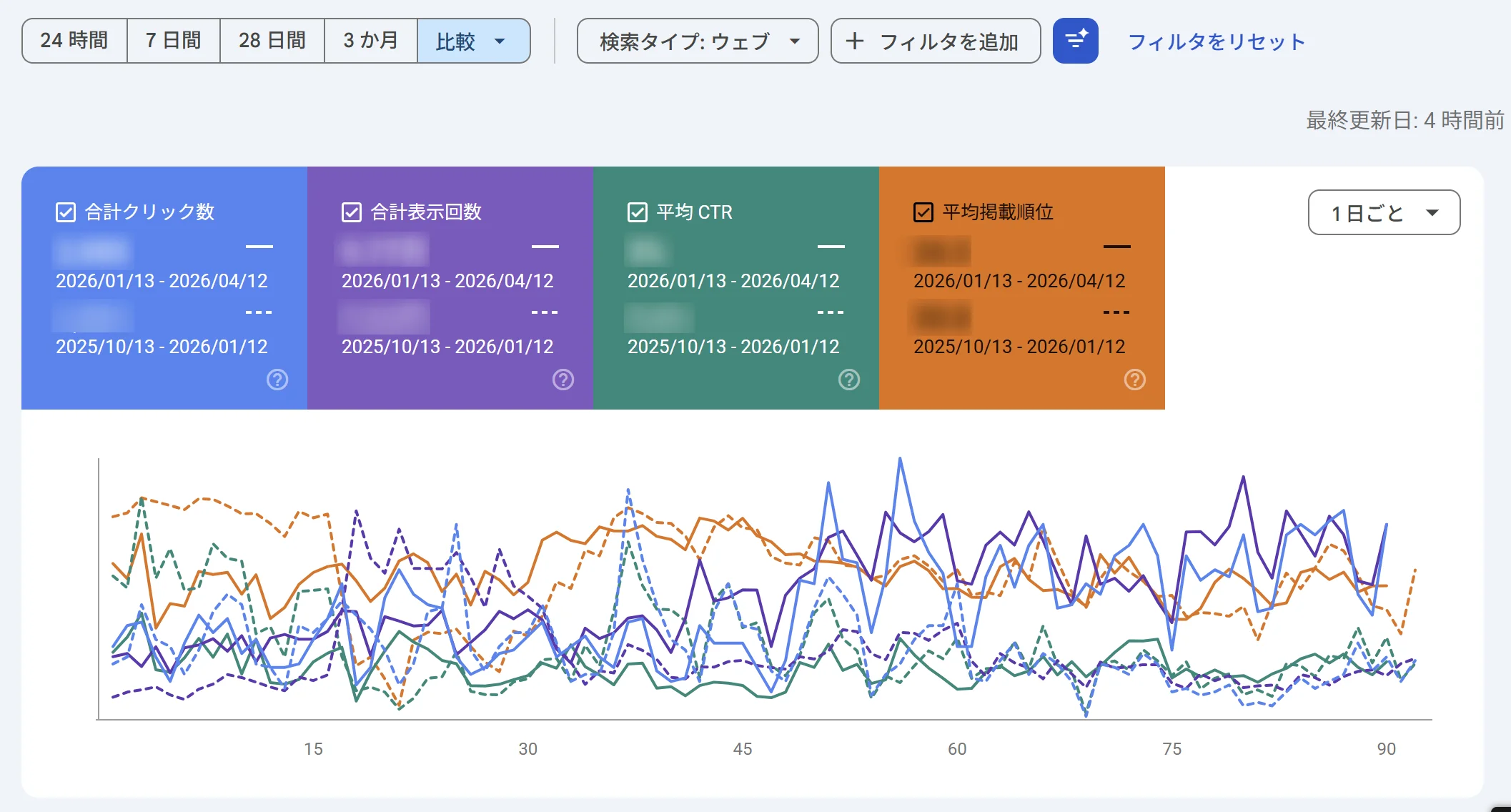
Task: Open help tooltip on 合計クリック数 card
Action: (277, 380)
